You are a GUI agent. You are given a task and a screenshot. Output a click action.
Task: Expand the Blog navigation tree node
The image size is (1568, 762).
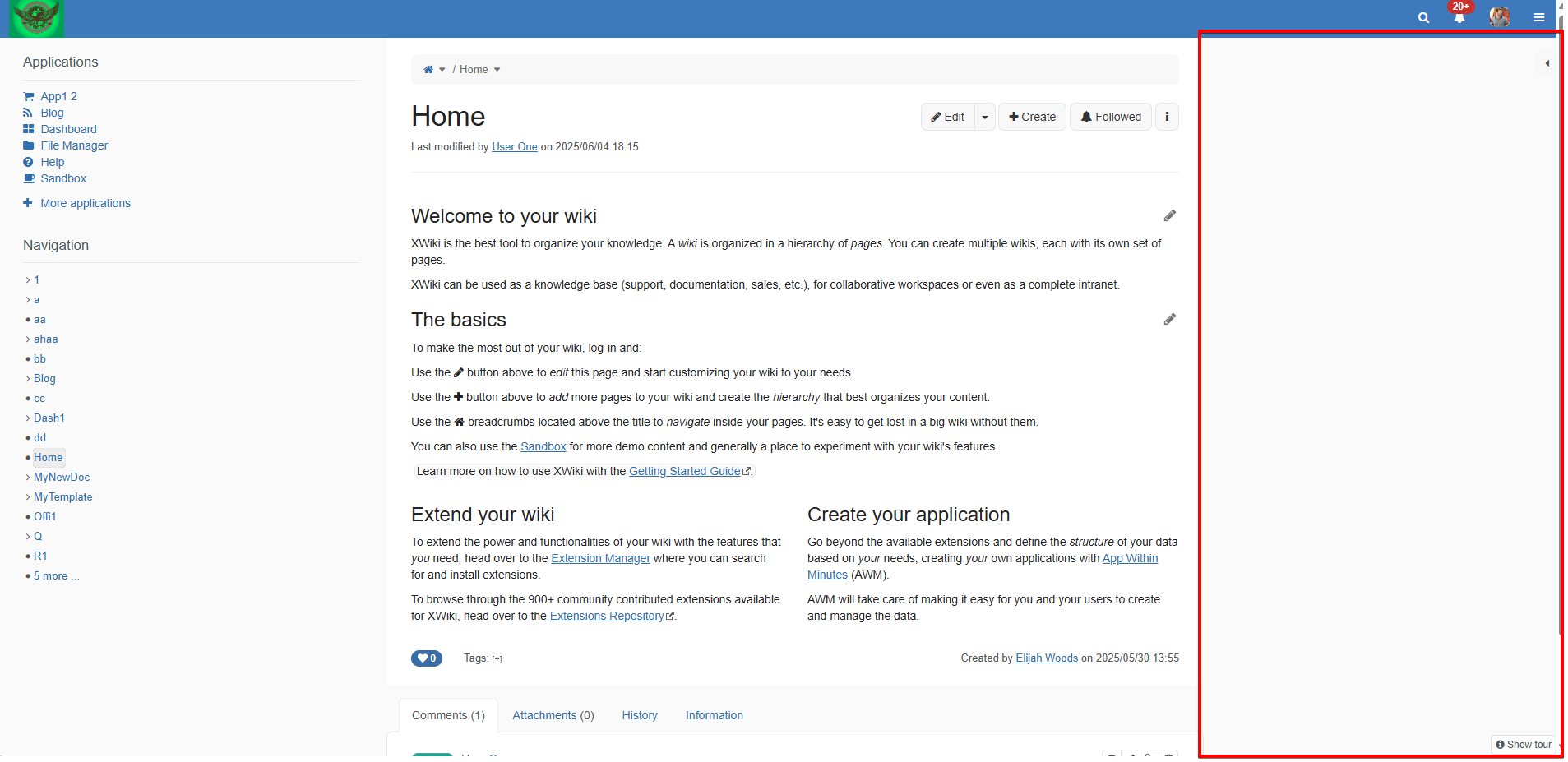(27, 379)
